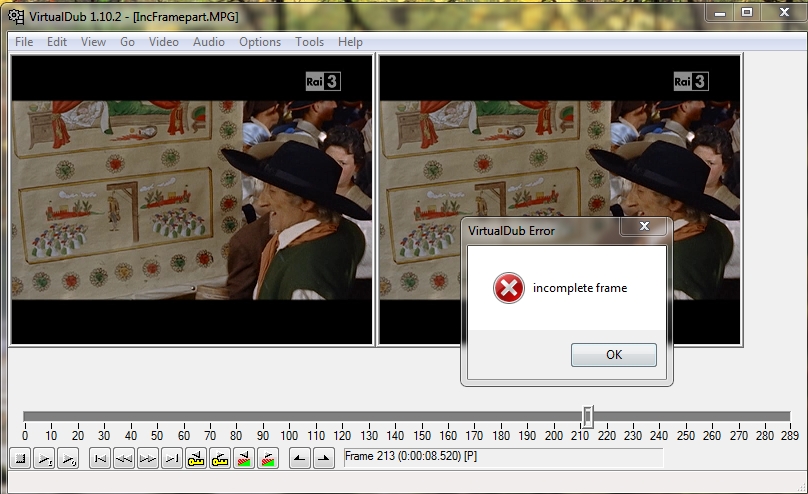Open the File menu

[x=24, y=42]
